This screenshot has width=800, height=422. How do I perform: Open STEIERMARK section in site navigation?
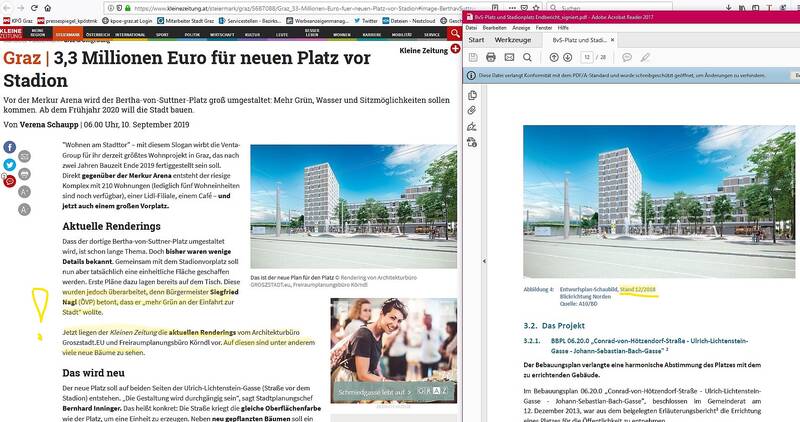(67, 34)
